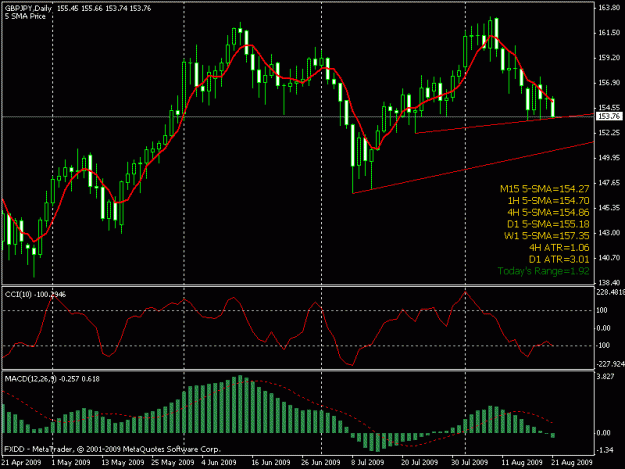
Task: Click the 159.20 price scale value
Action: (x=609, y=58)
